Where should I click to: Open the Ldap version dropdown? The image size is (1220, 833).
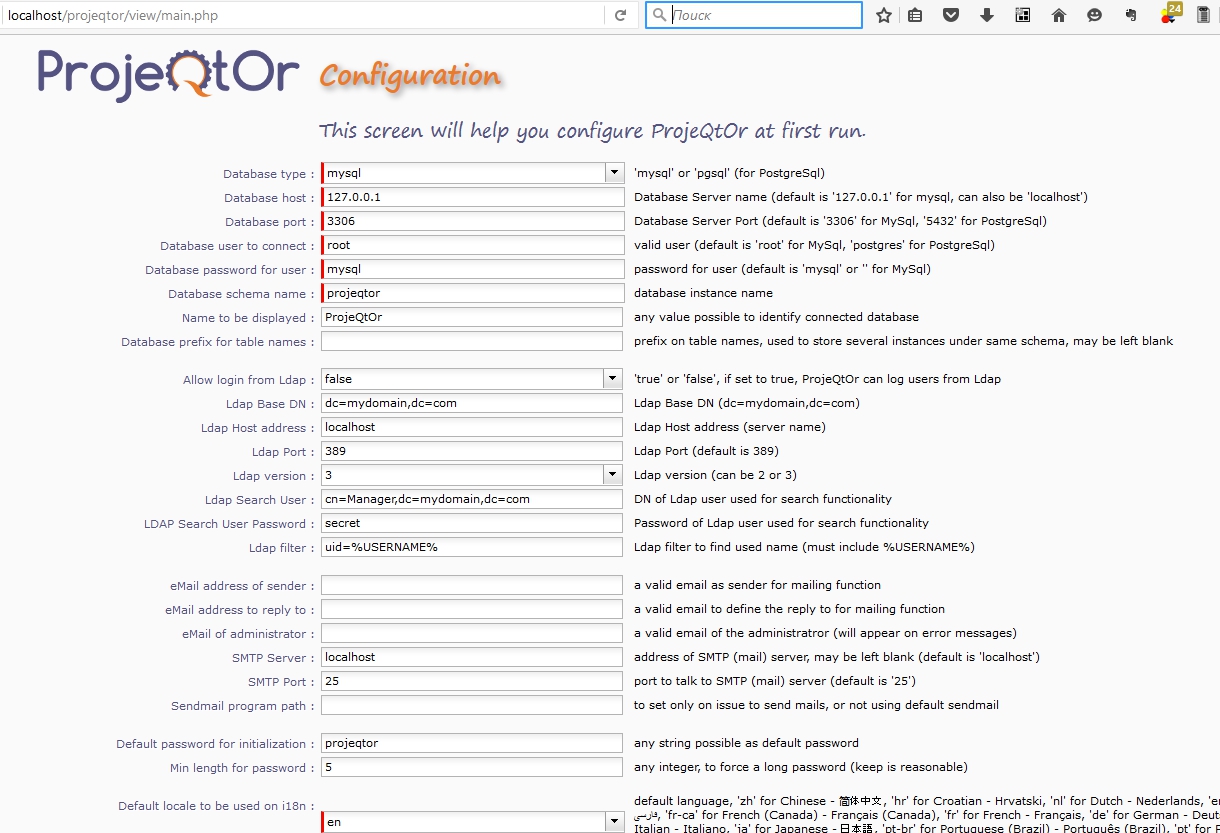[x=613, y=475]
